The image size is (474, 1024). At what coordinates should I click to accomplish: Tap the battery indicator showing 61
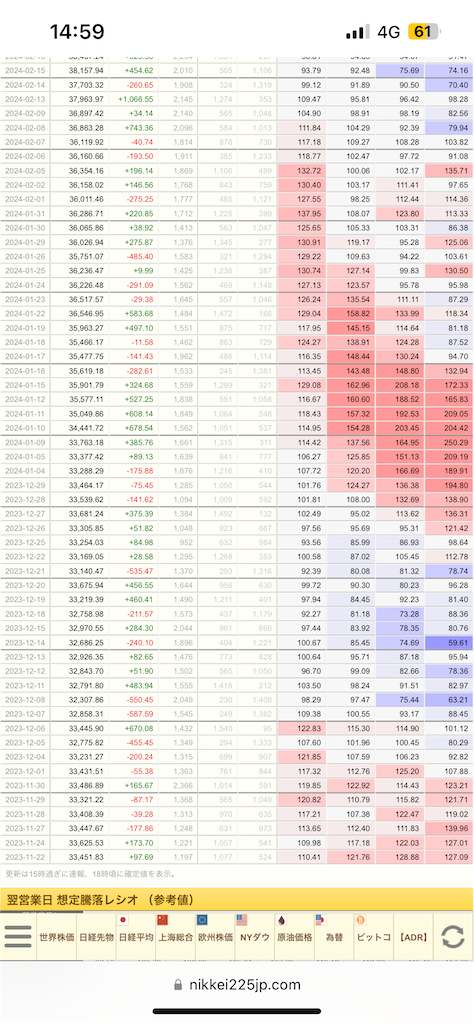pyautogui.click(x=424, y=31)
